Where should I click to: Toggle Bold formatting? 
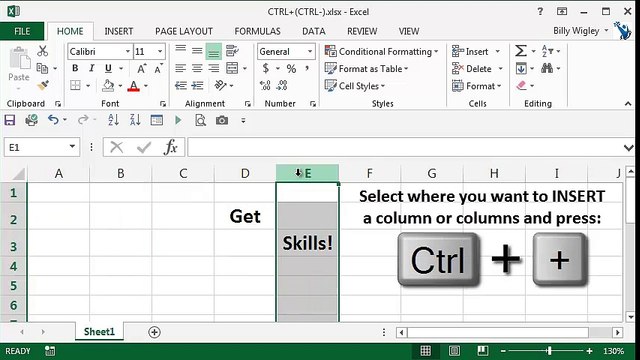[x=75, y=68]
